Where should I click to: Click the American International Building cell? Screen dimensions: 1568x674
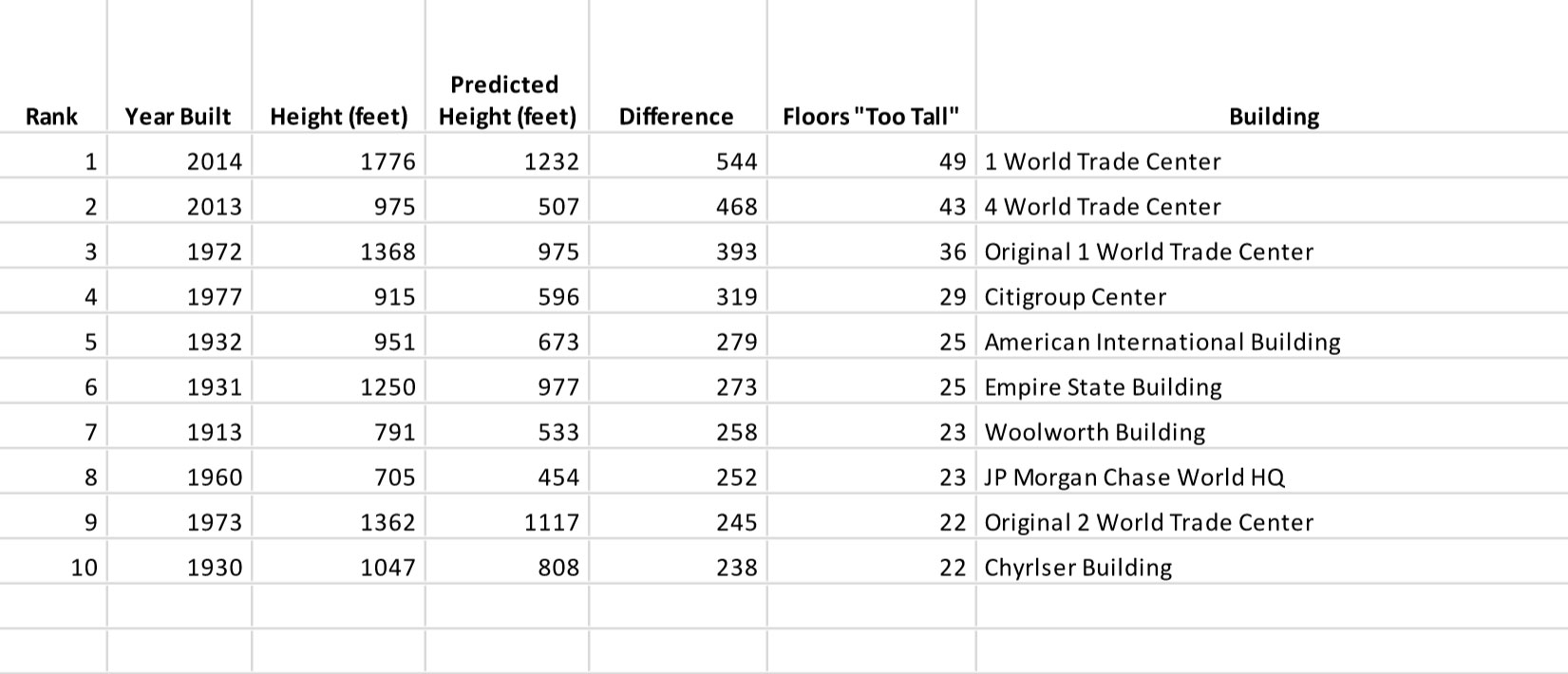1272,342
